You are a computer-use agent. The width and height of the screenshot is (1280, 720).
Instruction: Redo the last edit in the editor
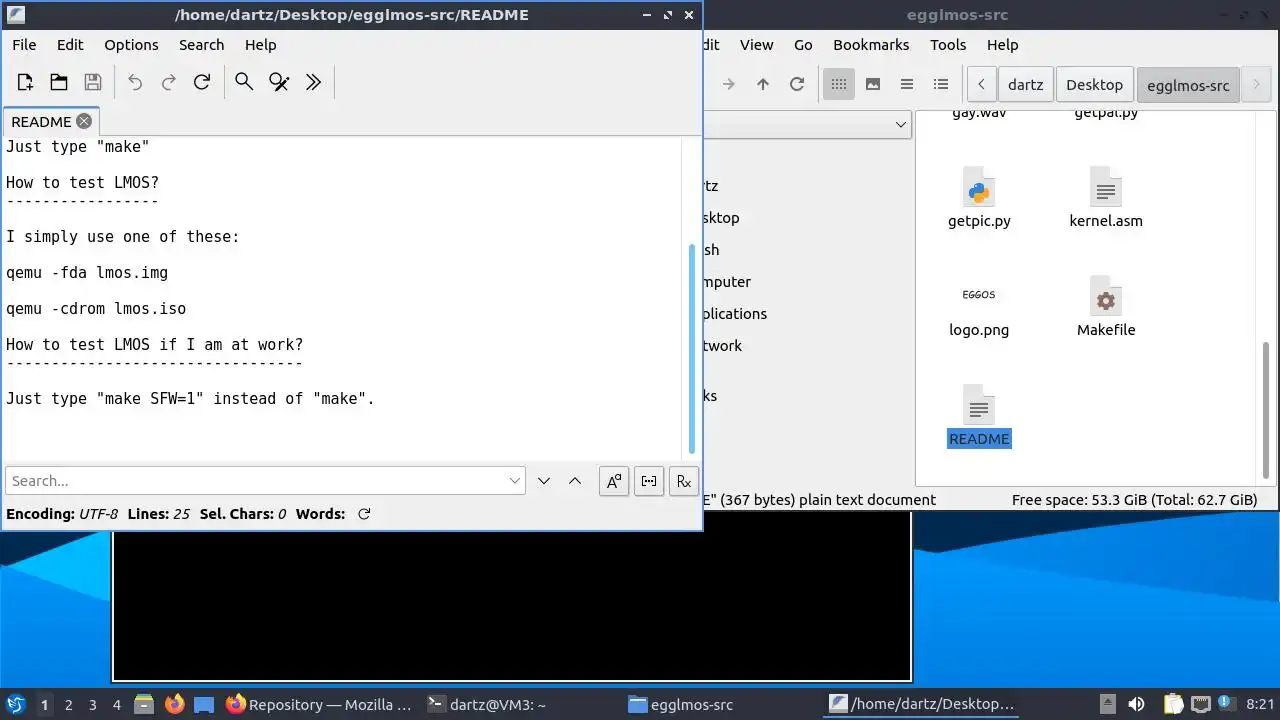click(x=169, y=82)
